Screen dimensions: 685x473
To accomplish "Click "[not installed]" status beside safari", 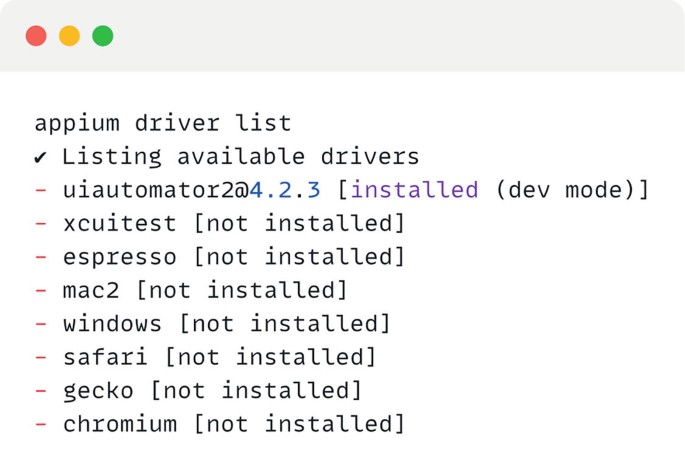I will click(270, 357).
